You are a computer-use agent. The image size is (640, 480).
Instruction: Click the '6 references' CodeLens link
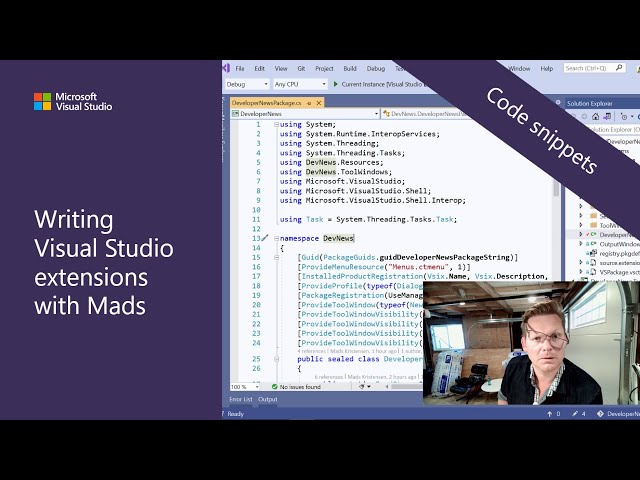pos(329,377)
